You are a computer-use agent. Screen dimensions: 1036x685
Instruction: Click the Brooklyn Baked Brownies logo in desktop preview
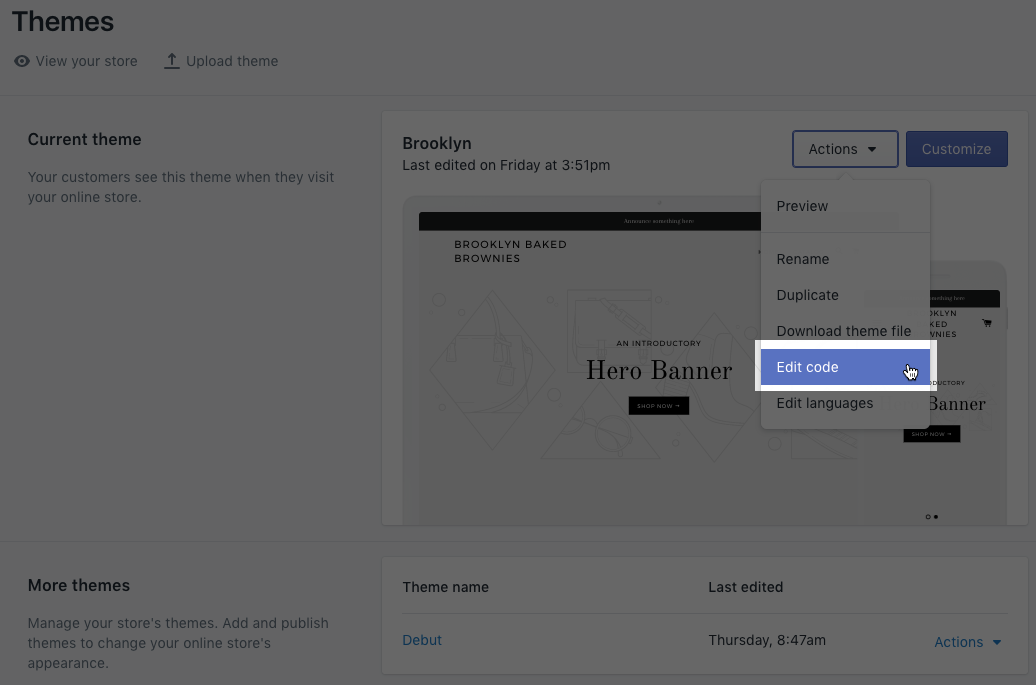(x=510, y=251)
